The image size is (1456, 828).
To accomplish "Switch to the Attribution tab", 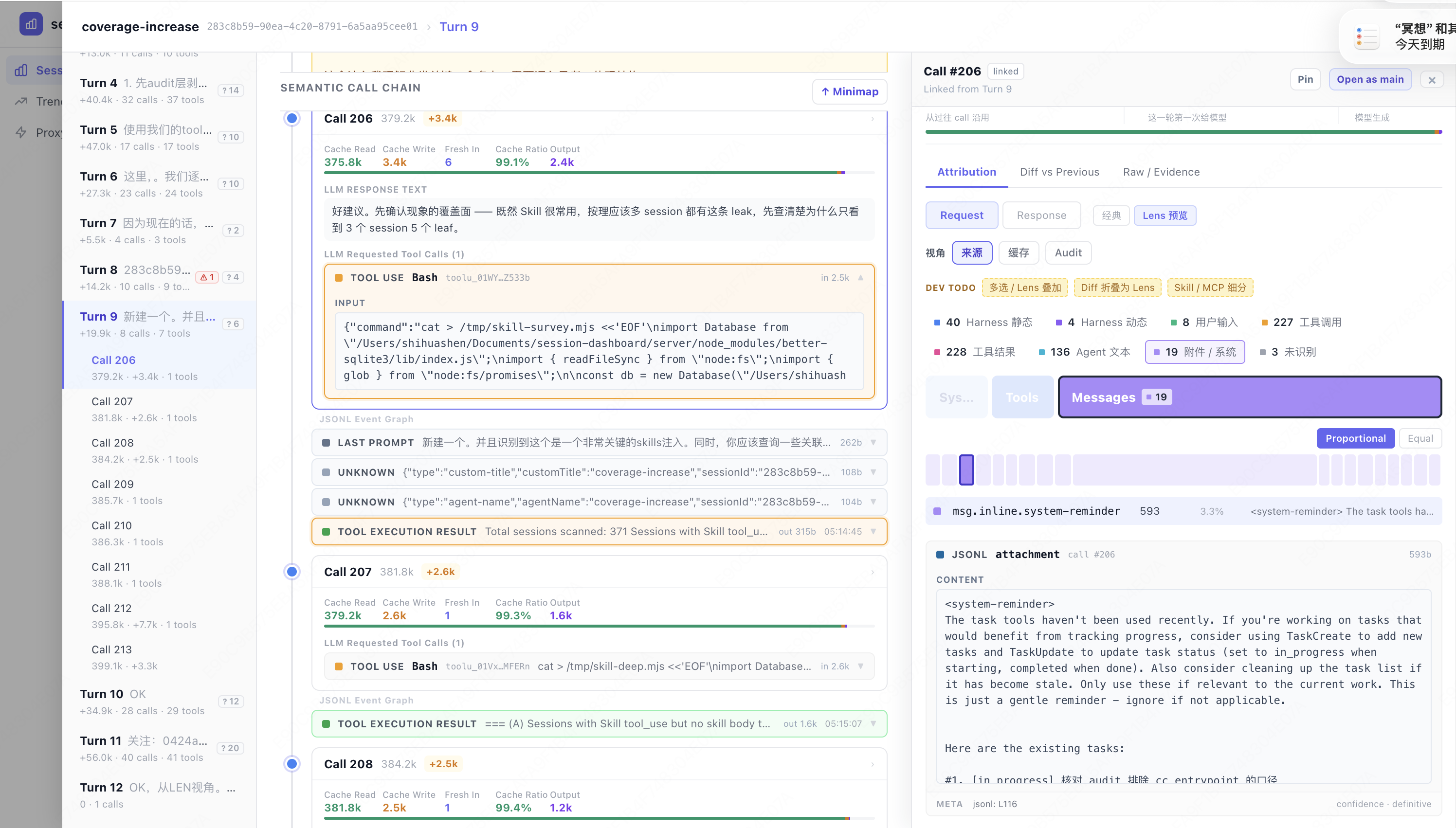I will pos(966,172).
